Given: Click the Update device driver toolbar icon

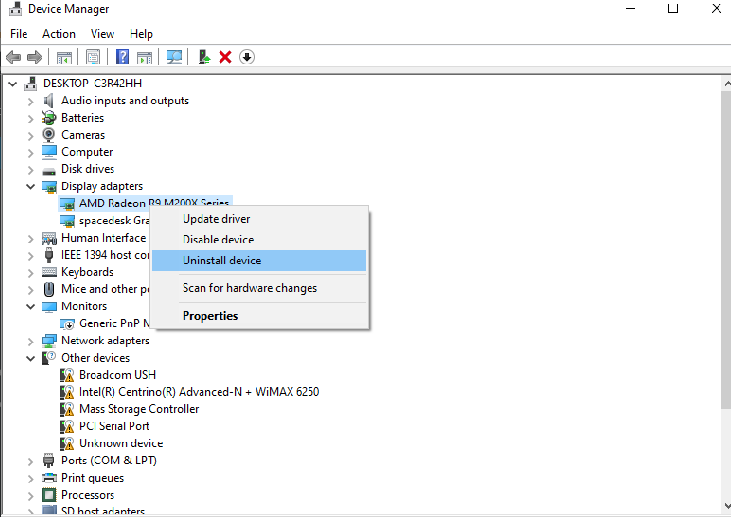Looking at the screenshot, I should click(x=204, y=57).
